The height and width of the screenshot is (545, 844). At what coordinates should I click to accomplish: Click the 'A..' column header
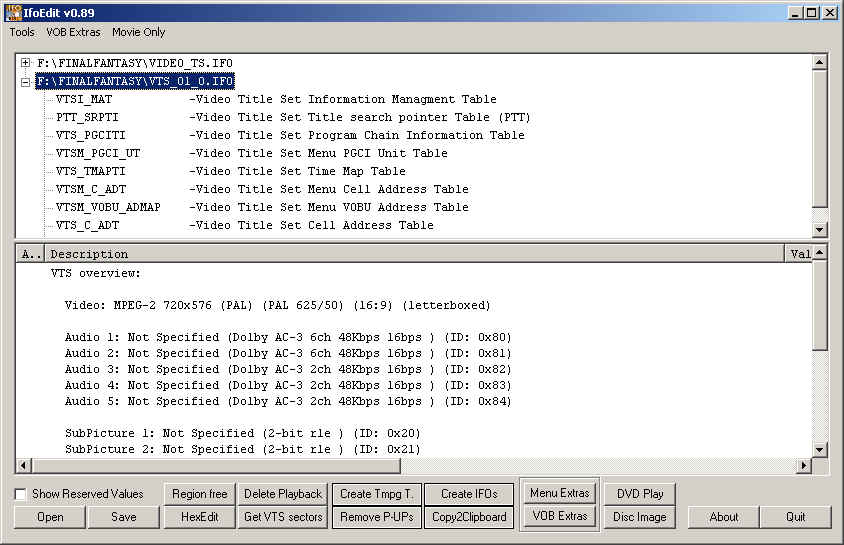pos(31,254)
